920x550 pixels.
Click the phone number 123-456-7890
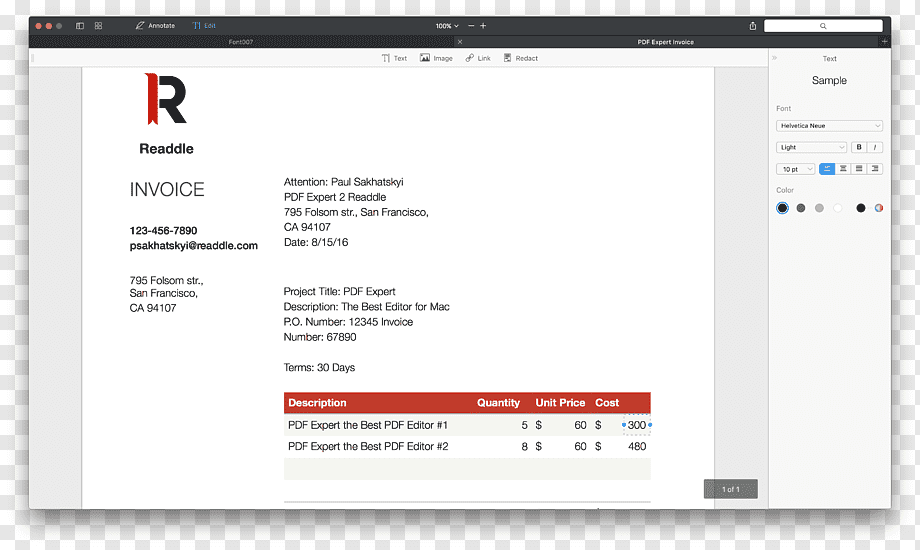(163, 231)
